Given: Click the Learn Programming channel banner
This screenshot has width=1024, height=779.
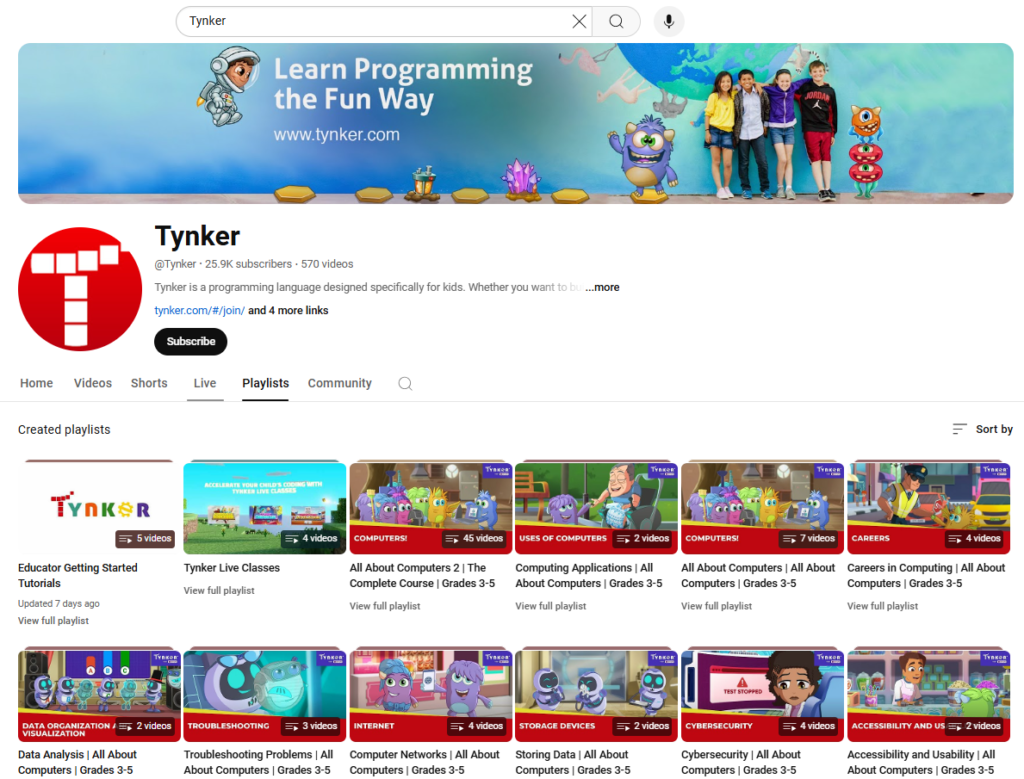Looking at the screenshot, I should coord(516,123).
